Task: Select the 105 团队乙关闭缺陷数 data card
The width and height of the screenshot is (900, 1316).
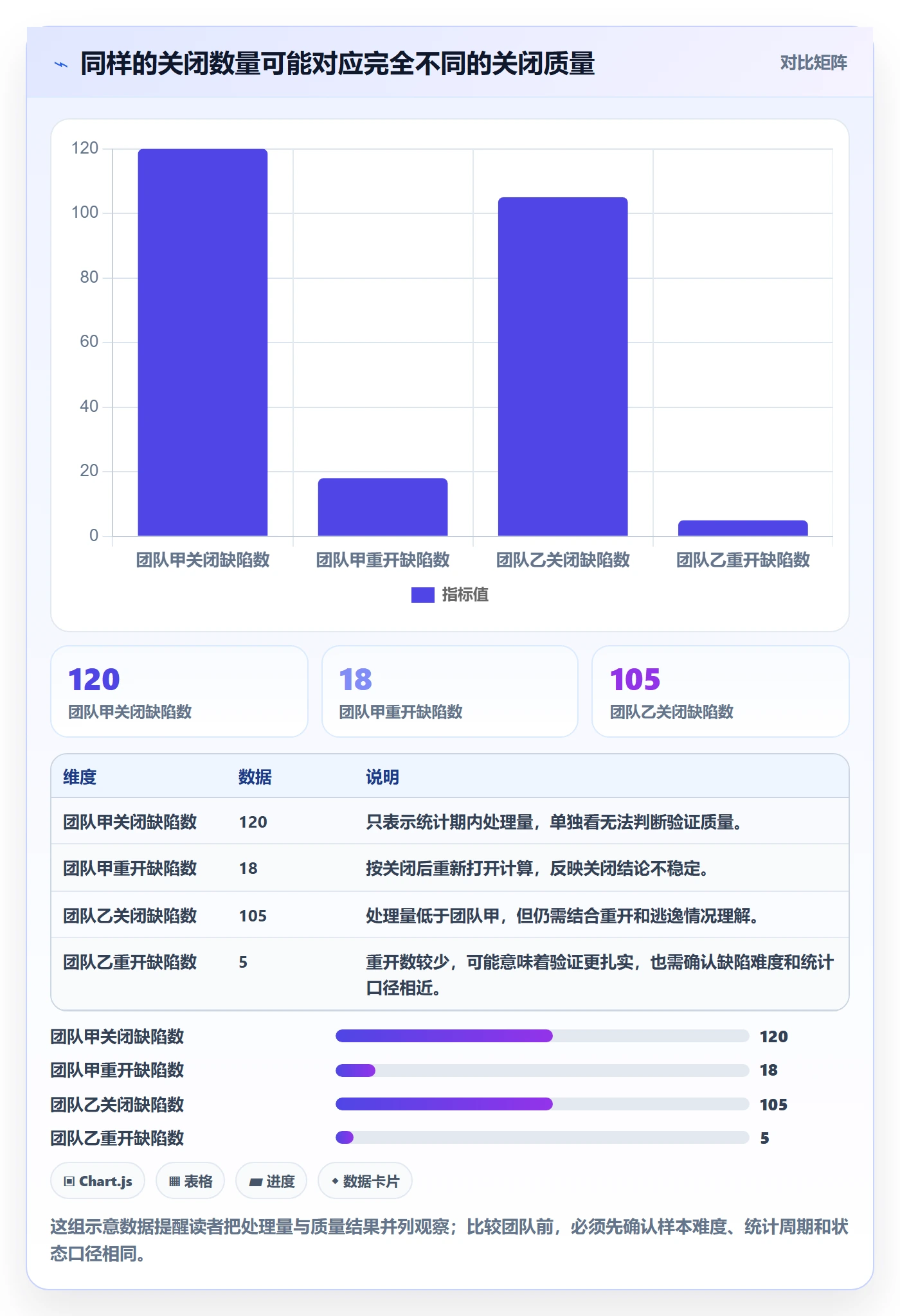Action: point(720,691)
